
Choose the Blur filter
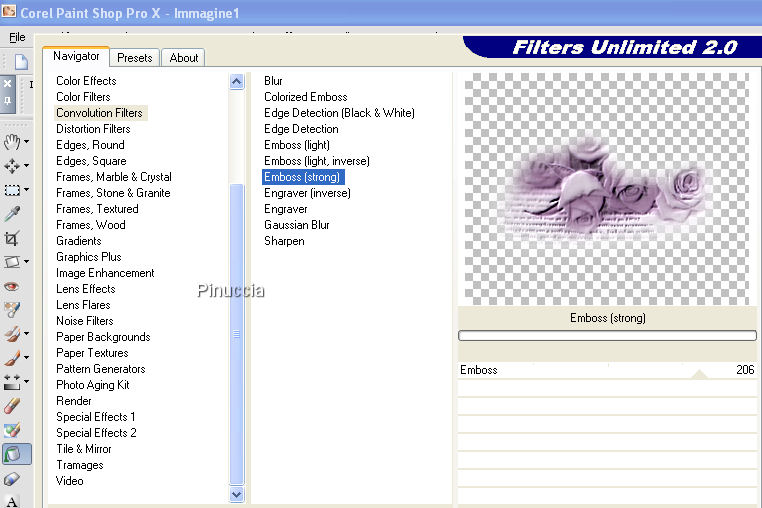coord(273,81)
